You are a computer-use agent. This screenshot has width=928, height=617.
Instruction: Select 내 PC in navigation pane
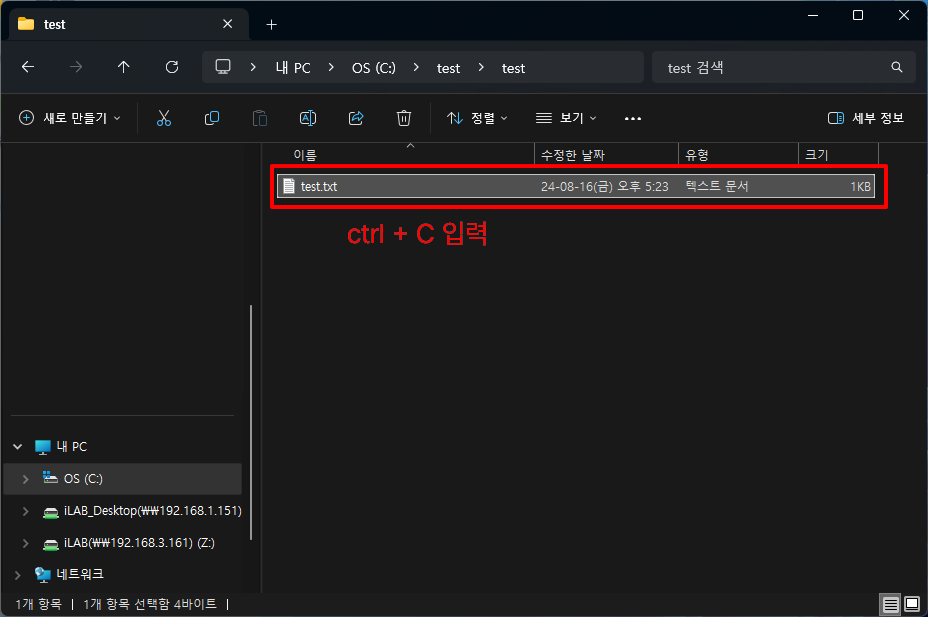tap(72, 447)
